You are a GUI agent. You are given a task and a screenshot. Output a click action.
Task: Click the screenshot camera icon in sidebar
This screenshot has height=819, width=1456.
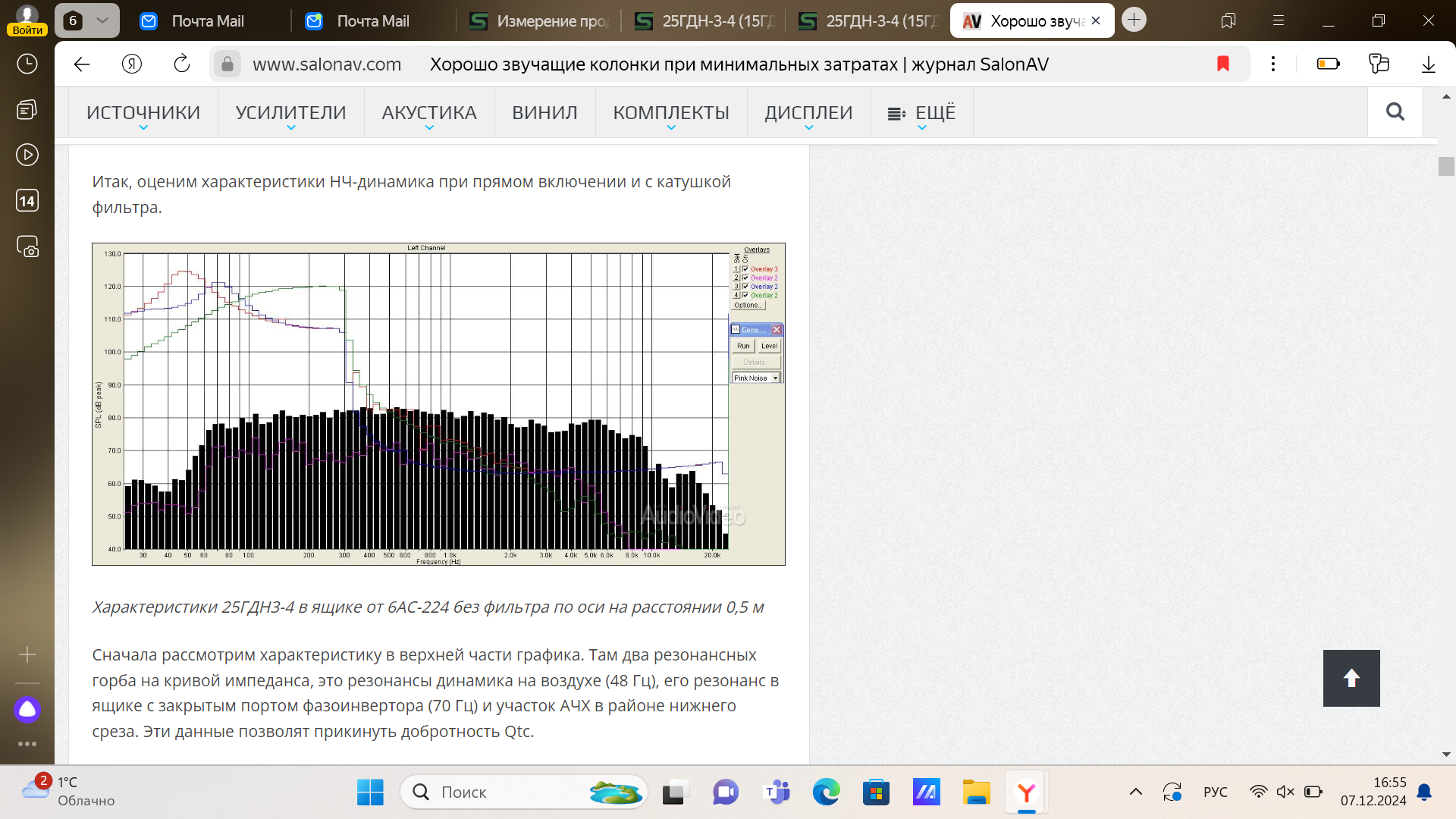[x=27, y=246]
